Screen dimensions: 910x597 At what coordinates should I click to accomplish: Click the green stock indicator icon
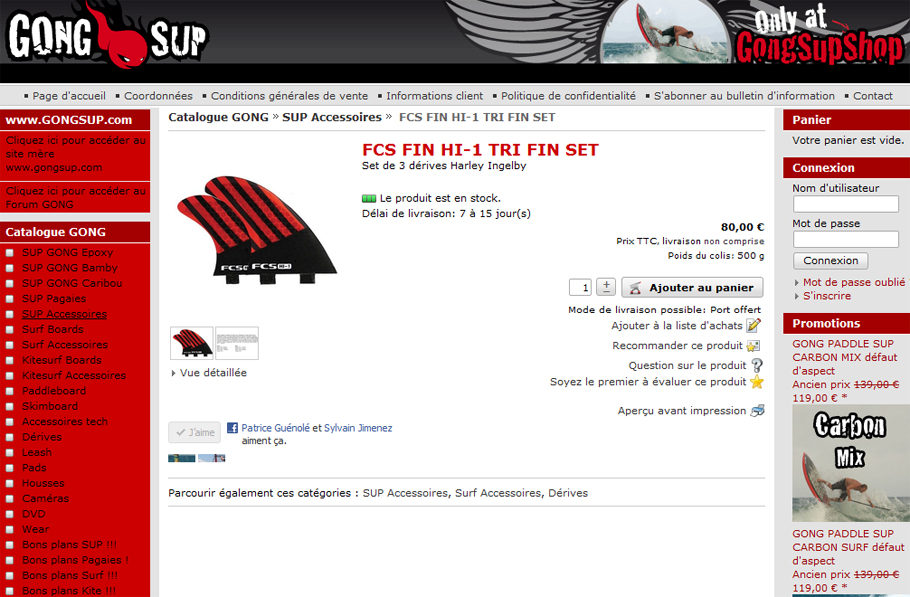(369, 198)
